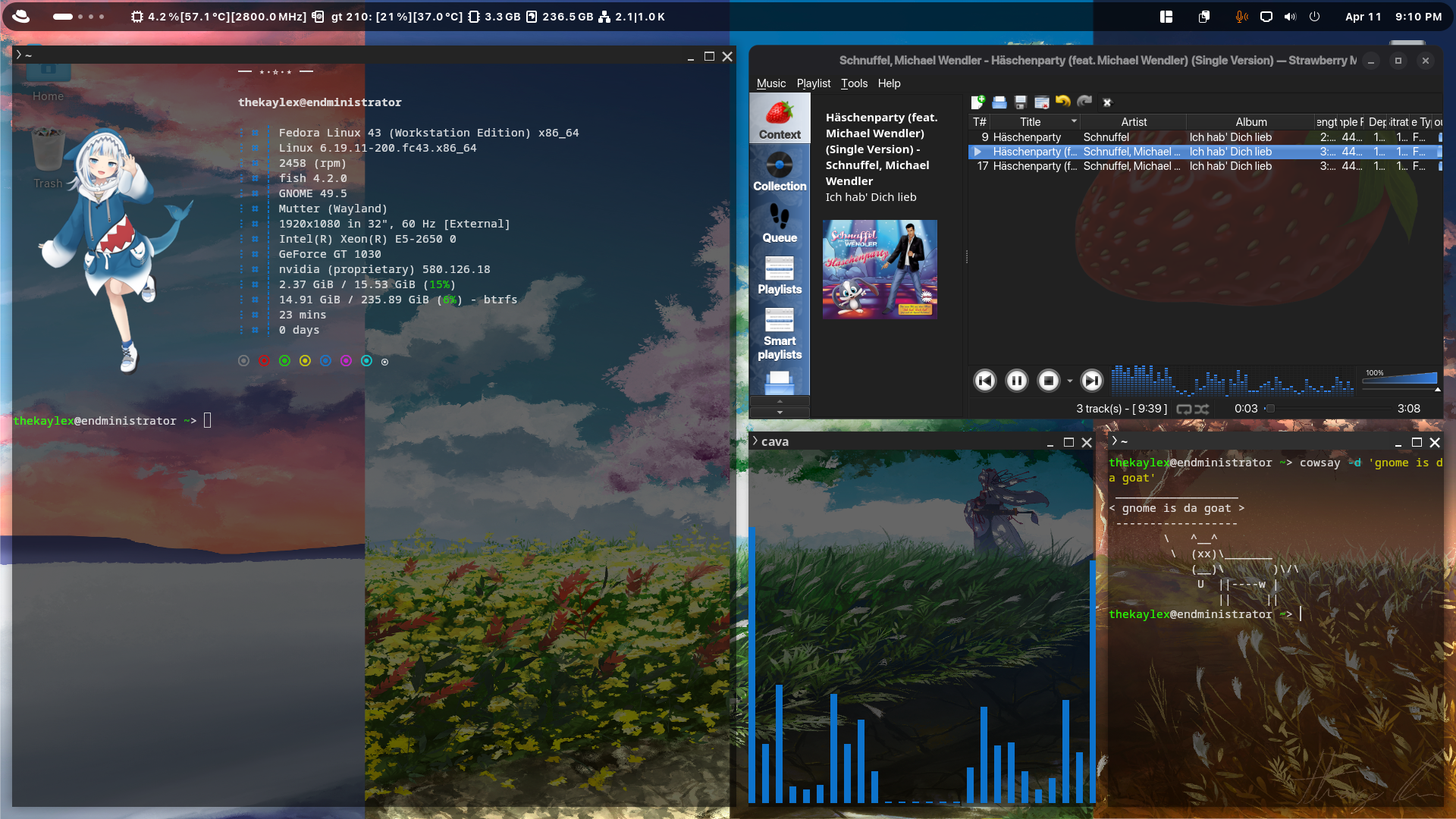The width and height of the screenshot is (1456, 819).
Task: Toggle microphone icon in top bar
Action: [1241, 17]
